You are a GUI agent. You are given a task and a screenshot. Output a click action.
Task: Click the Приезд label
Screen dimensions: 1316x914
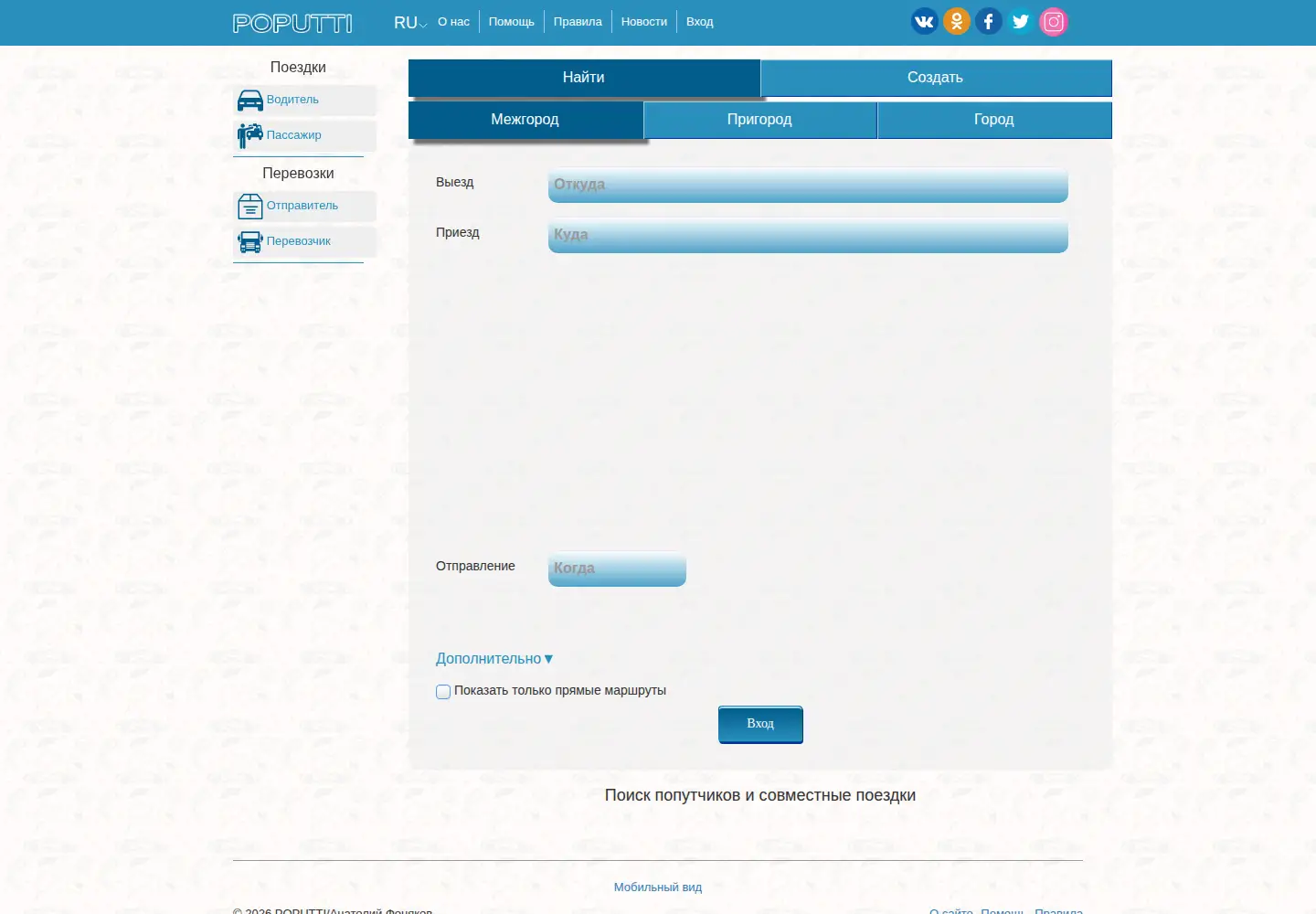[x=458, y=233]
